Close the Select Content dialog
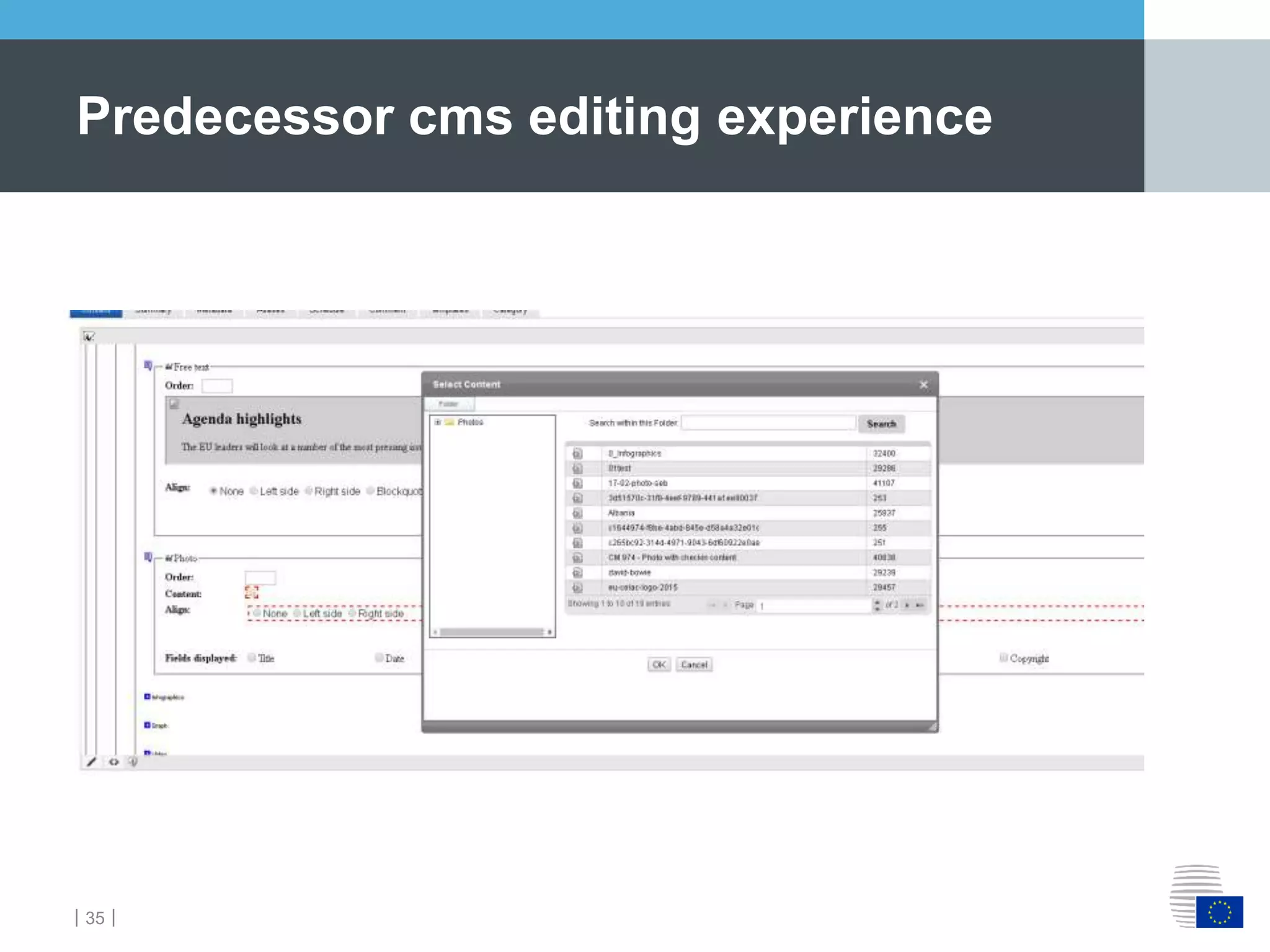This screenshot has width=1270, height=952. click(923, 385)
